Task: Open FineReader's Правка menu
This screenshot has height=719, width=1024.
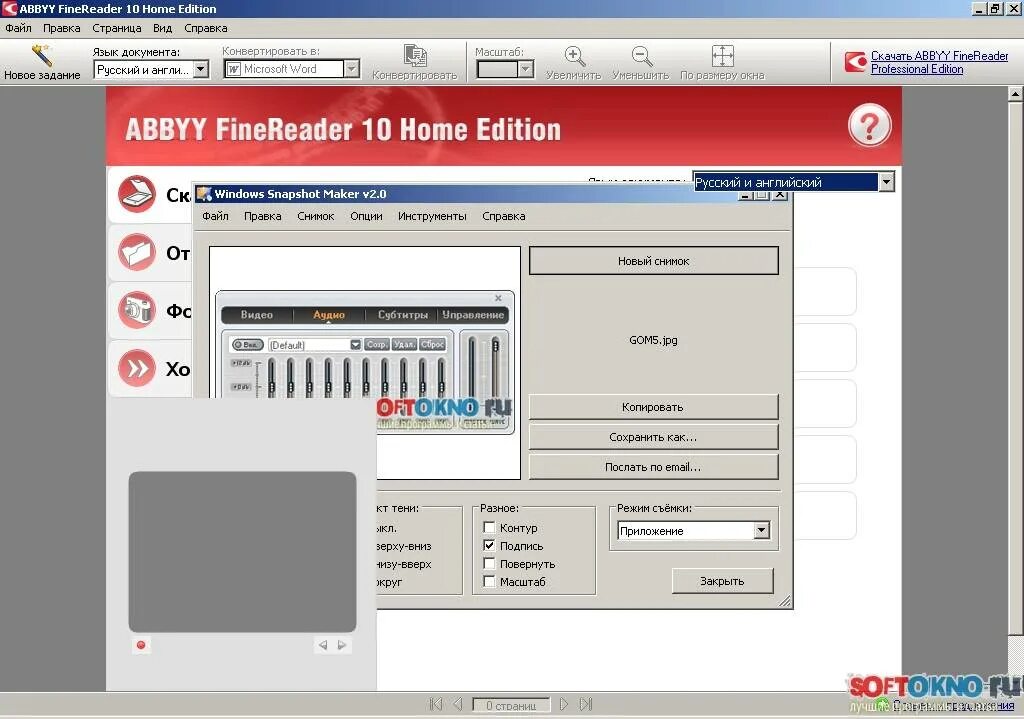Action: click(x=61, y=28)
